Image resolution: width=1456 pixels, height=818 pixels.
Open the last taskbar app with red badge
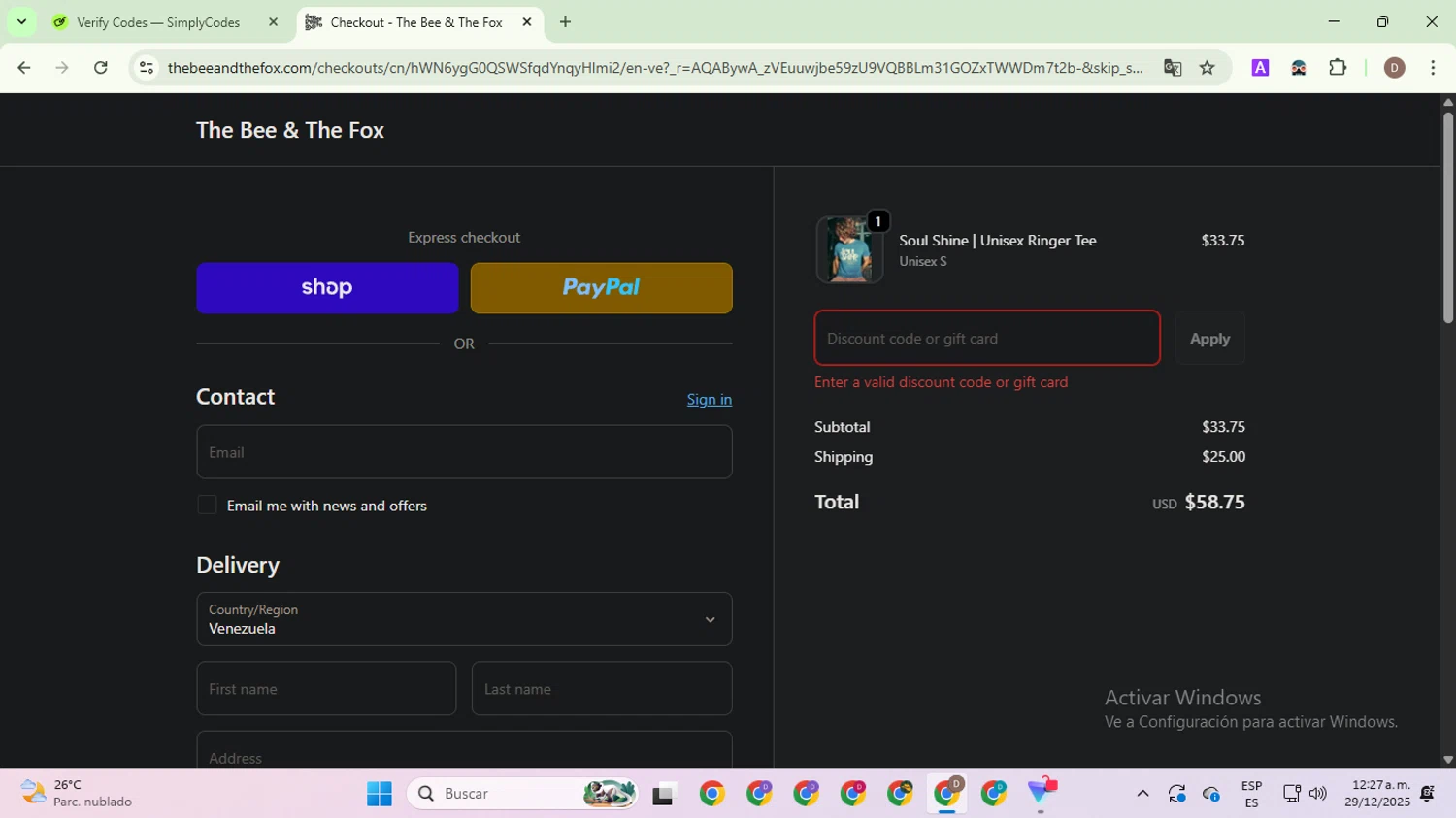1042,794
